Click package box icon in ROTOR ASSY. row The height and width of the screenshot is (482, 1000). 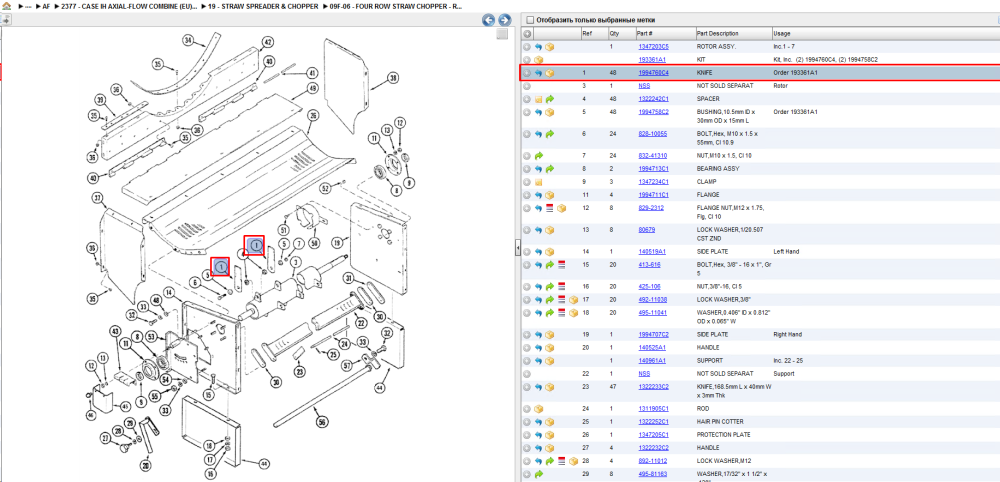click(x=550, y=47)
